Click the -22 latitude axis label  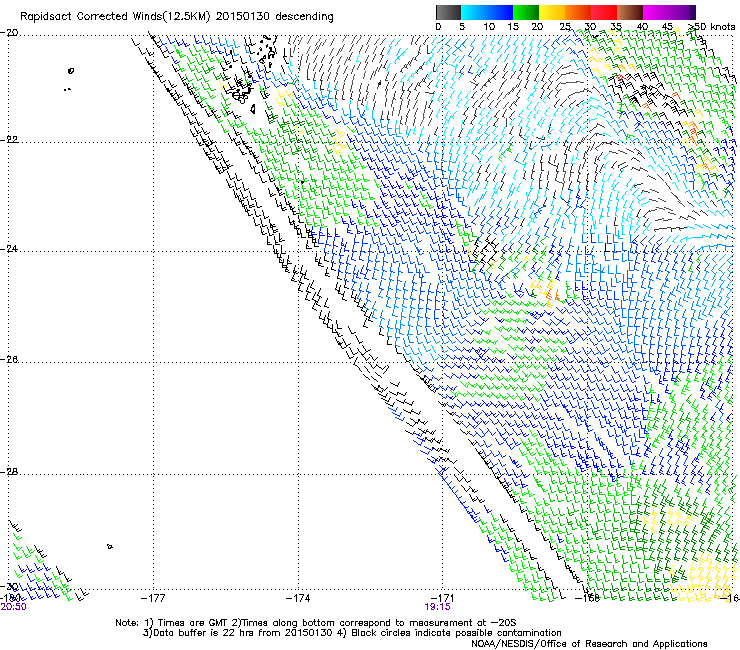10,140
